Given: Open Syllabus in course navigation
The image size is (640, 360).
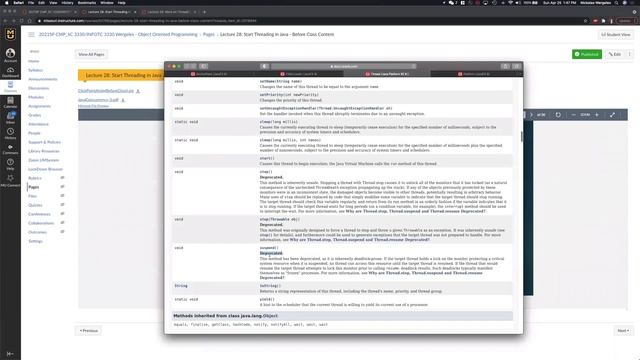Looking at the screenshot, I should [36, 70].
